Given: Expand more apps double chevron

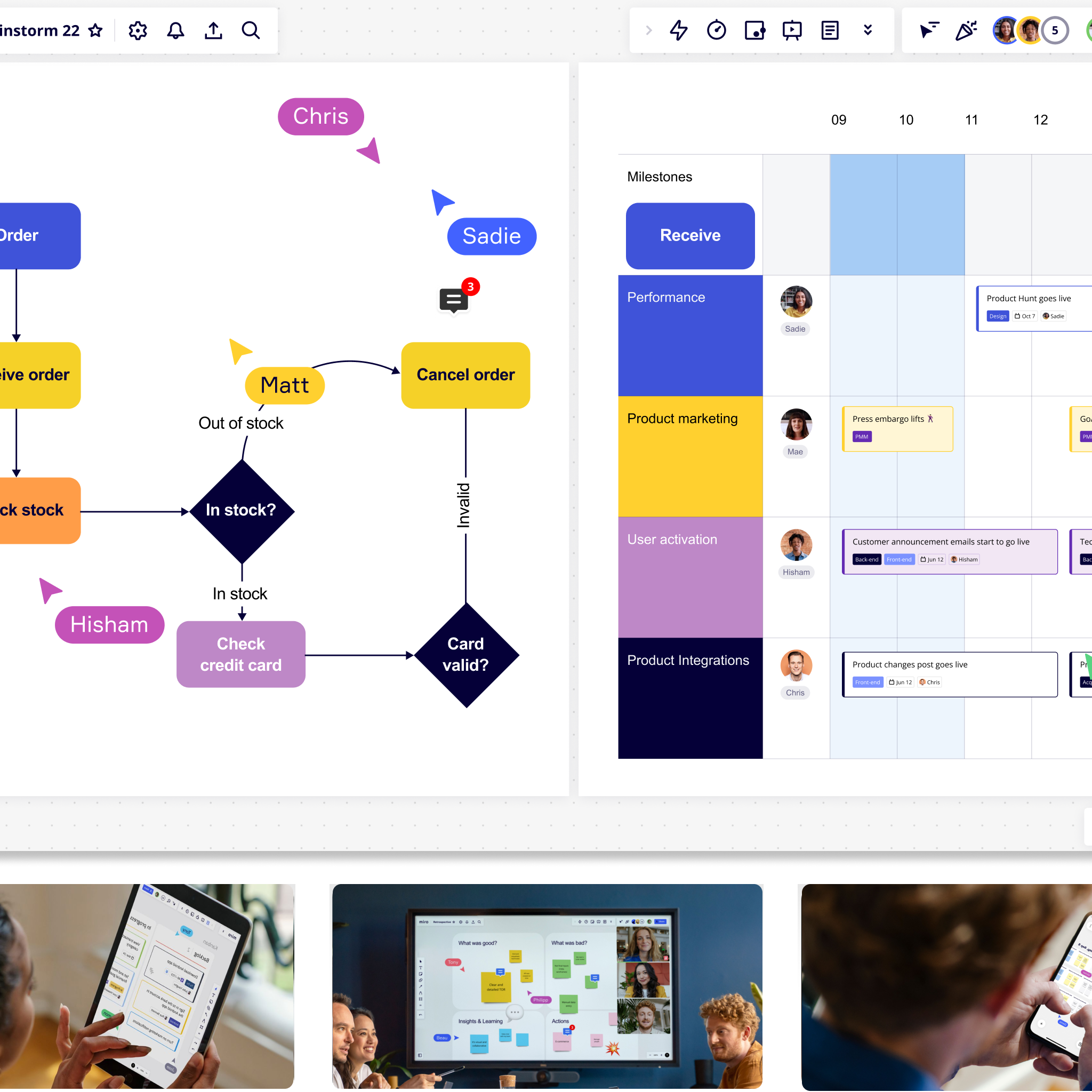Looking at the screenshot, I should 868,30.
